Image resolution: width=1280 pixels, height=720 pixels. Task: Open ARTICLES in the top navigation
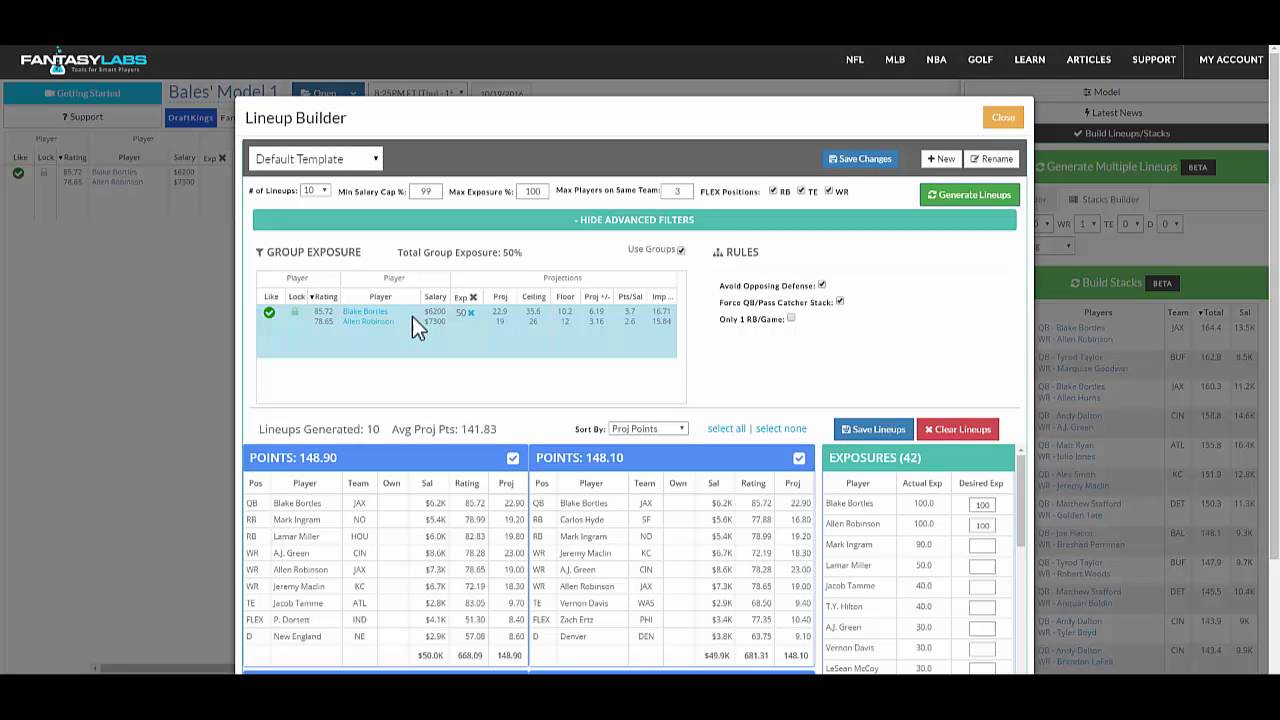1089,60
